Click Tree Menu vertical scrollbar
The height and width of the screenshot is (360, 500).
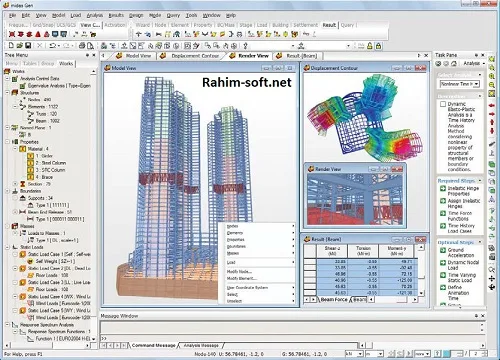coord(93,205)
